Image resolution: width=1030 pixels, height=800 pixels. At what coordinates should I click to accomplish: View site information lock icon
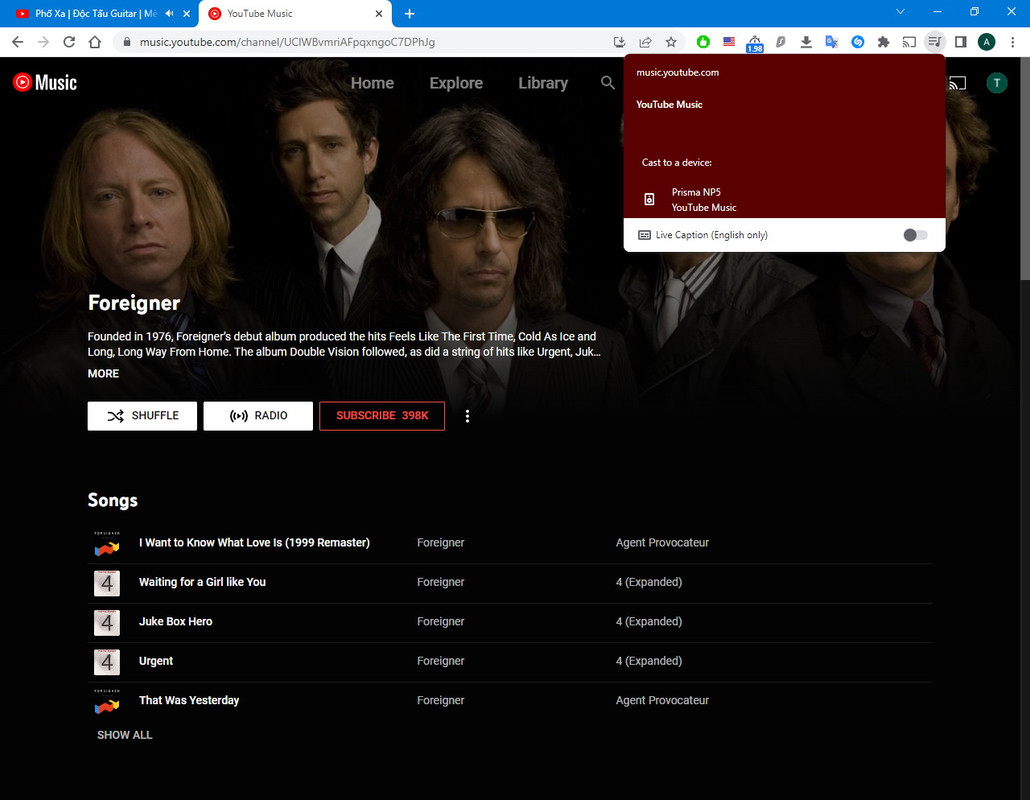coord(127,42)
